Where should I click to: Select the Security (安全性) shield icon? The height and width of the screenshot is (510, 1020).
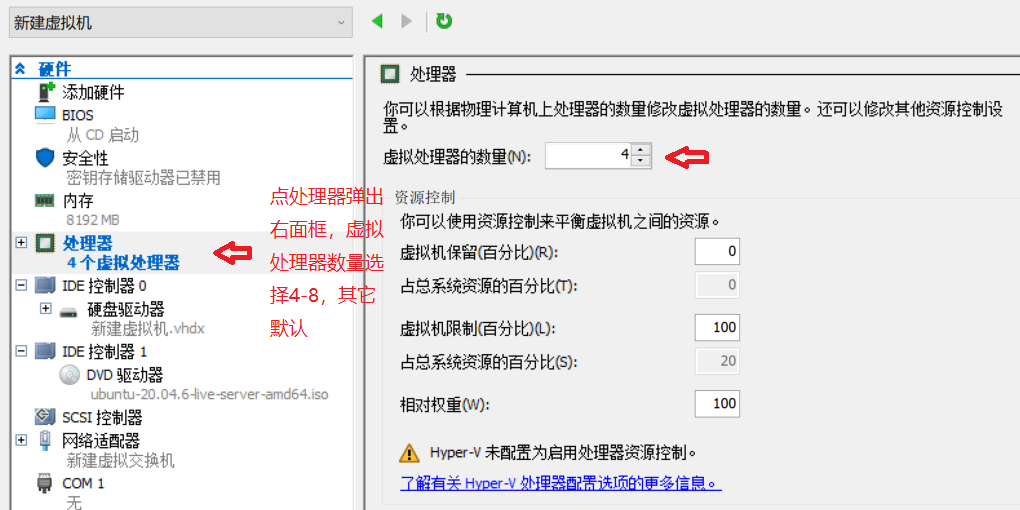point(45,158)
